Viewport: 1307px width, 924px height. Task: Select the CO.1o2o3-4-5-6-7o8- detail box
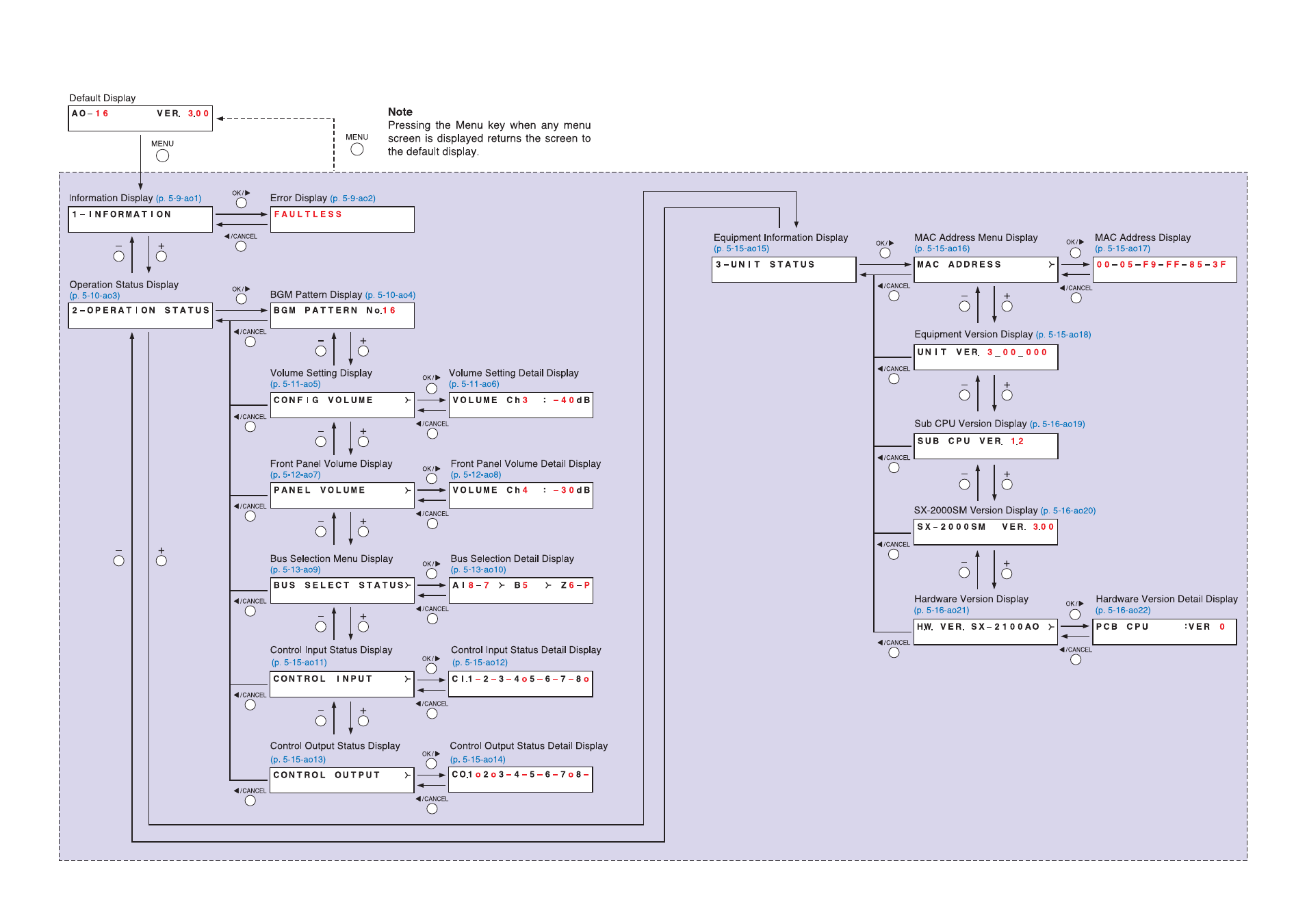pos(521,780)
